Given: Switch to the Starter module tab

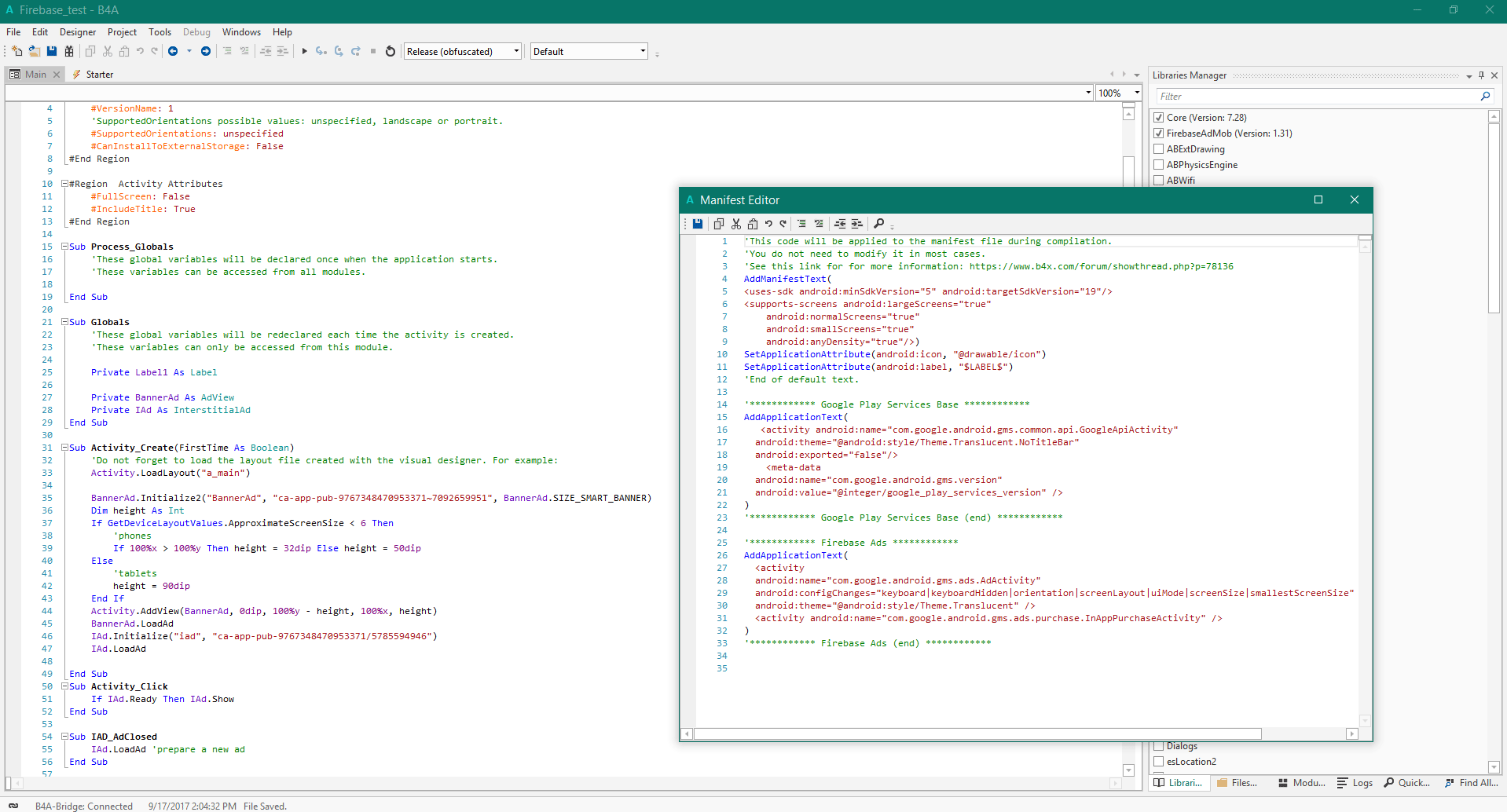Looking at the screenshot, I should coord(99,75).
